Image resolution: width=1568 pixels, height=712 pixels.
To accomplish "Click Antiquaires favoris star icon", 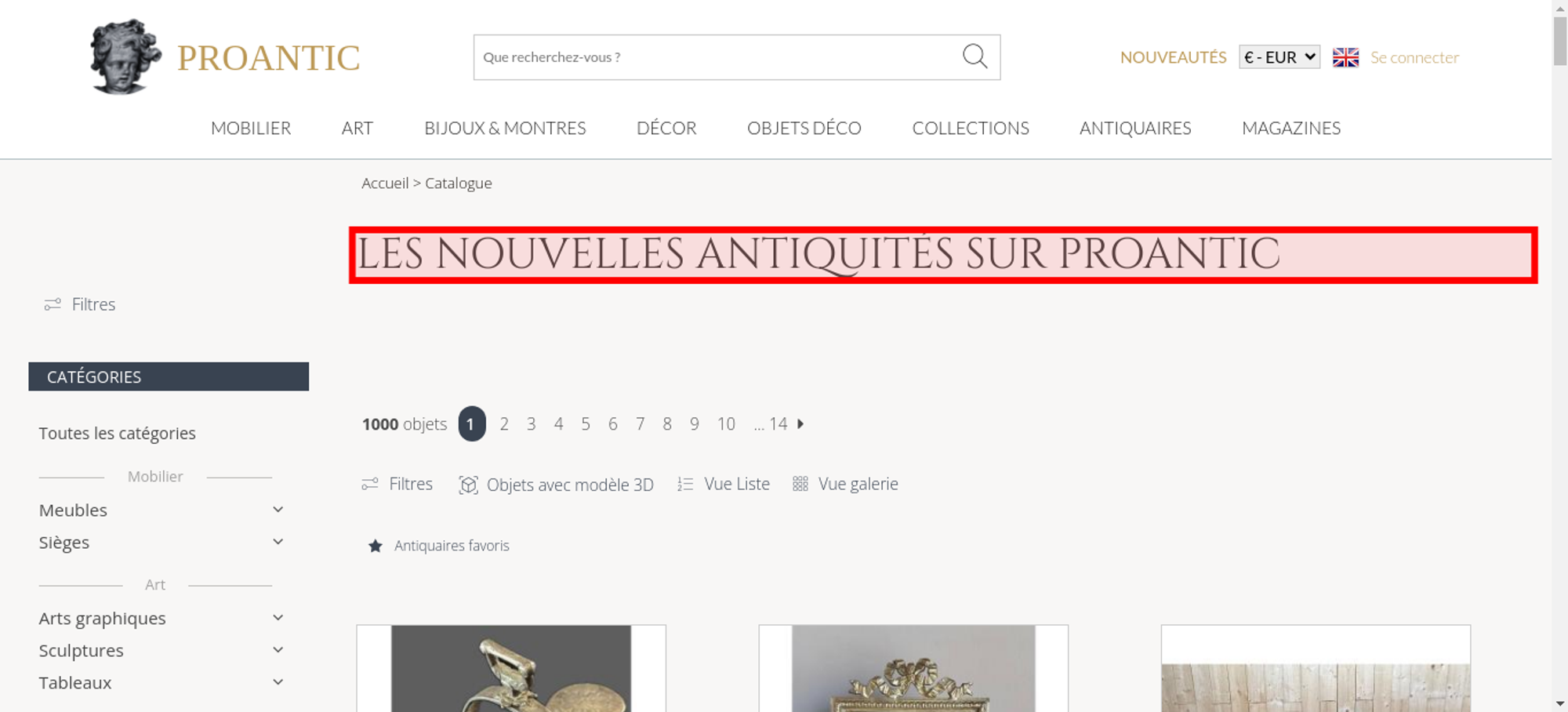I will coord(376,546).
